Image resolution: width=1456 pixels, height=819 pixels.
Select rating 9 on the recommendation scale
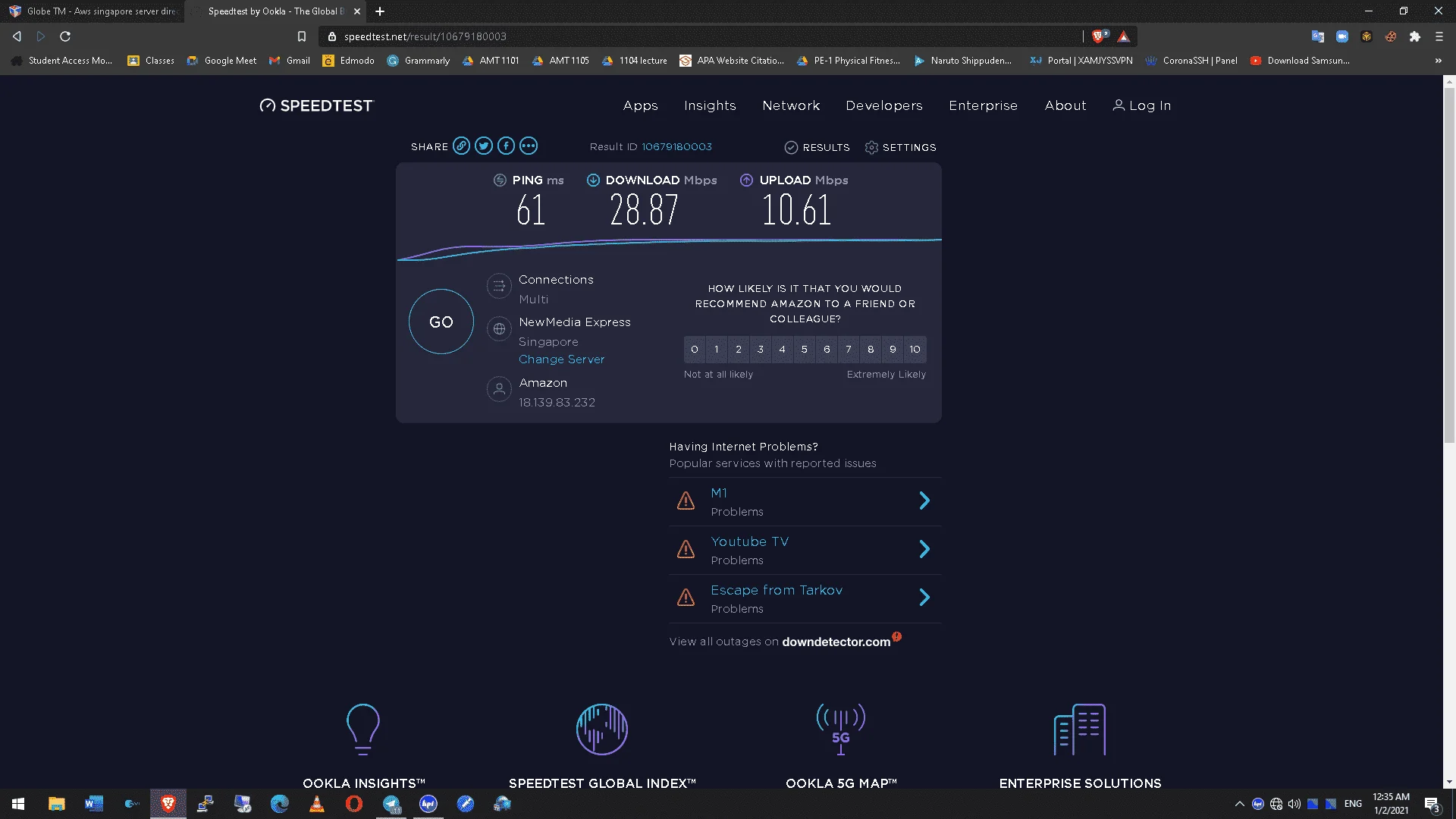(893, 350)
